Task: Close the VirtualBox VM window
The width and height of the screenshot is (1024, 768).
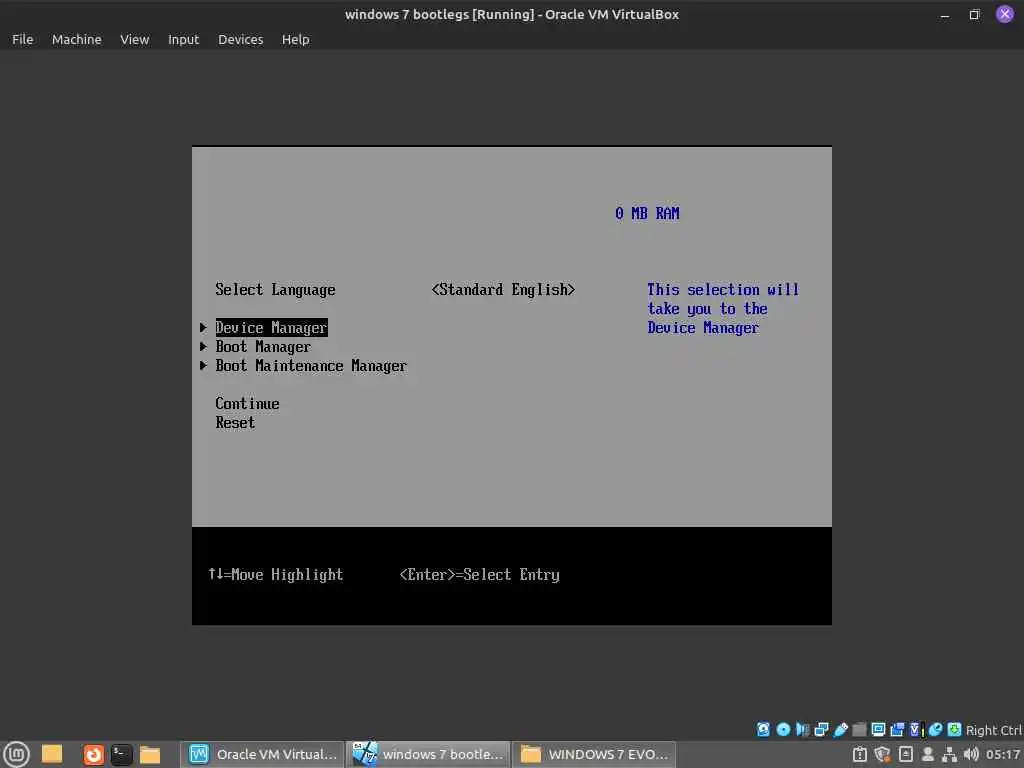Action: point(1004,14)
